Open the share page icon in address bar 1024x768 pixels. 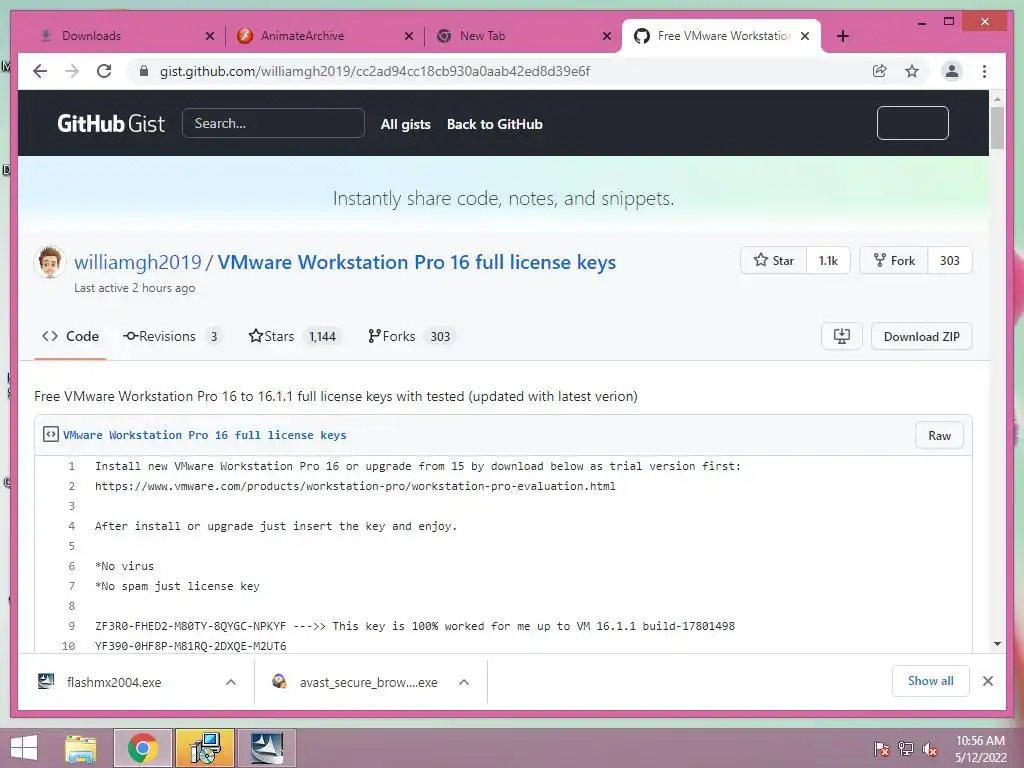tap(880, 71)
